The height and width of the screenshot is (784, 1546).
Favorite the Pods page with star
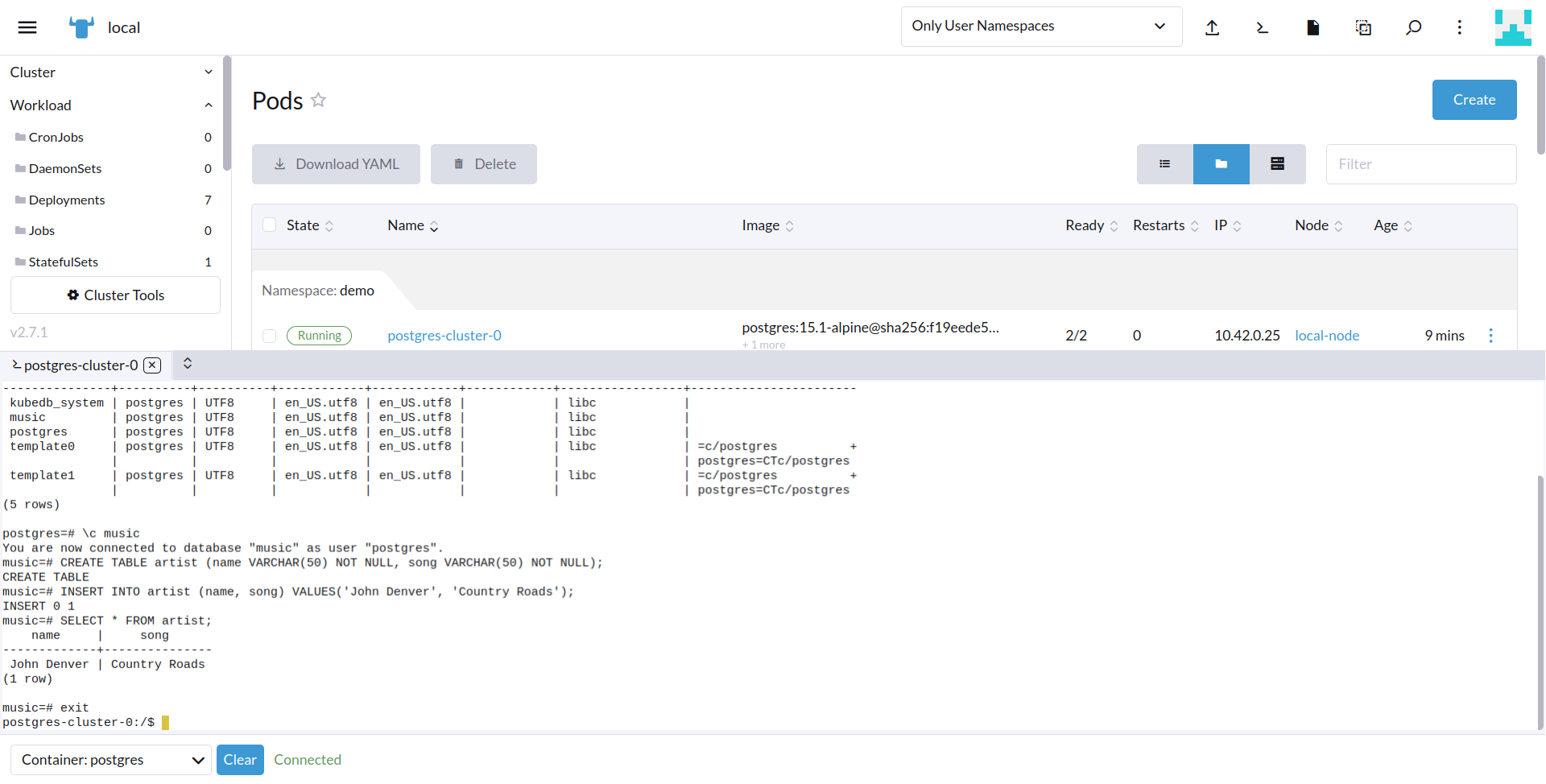tap(319, 100)
